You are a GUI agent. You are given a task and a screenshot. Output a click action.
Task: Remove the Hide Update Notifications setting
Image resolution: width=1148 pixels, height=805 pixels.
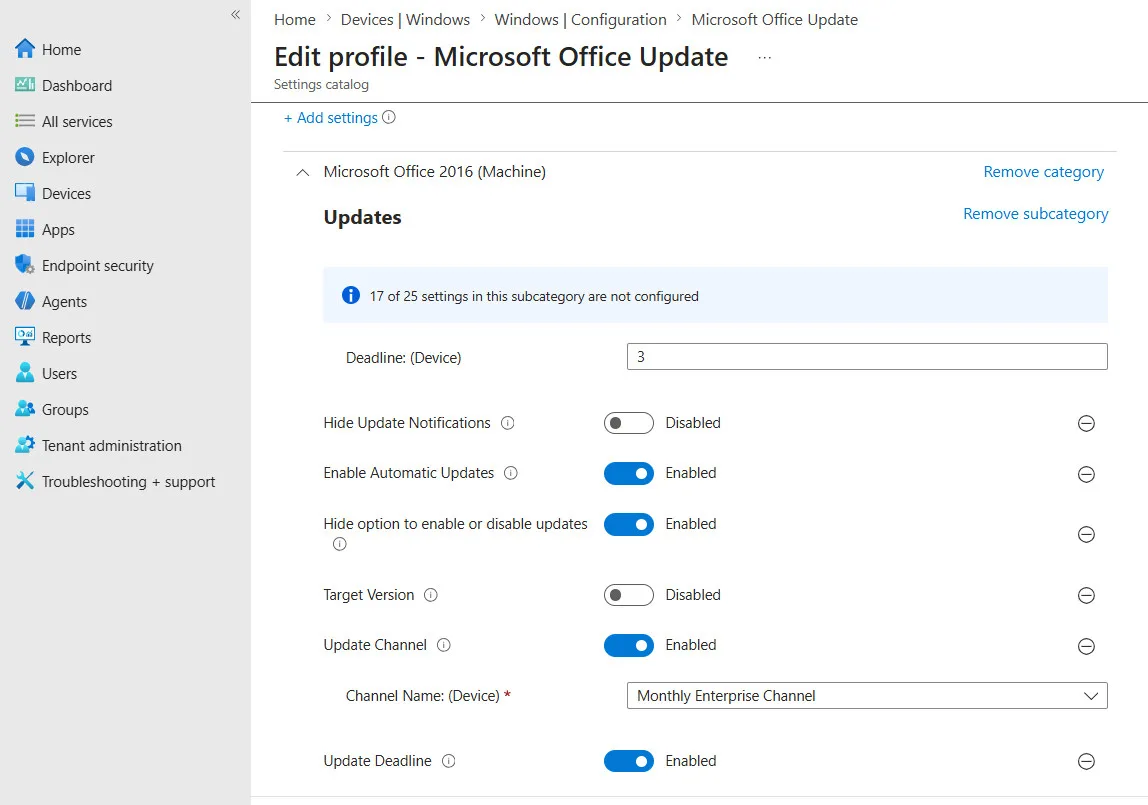click(1086, 424)
